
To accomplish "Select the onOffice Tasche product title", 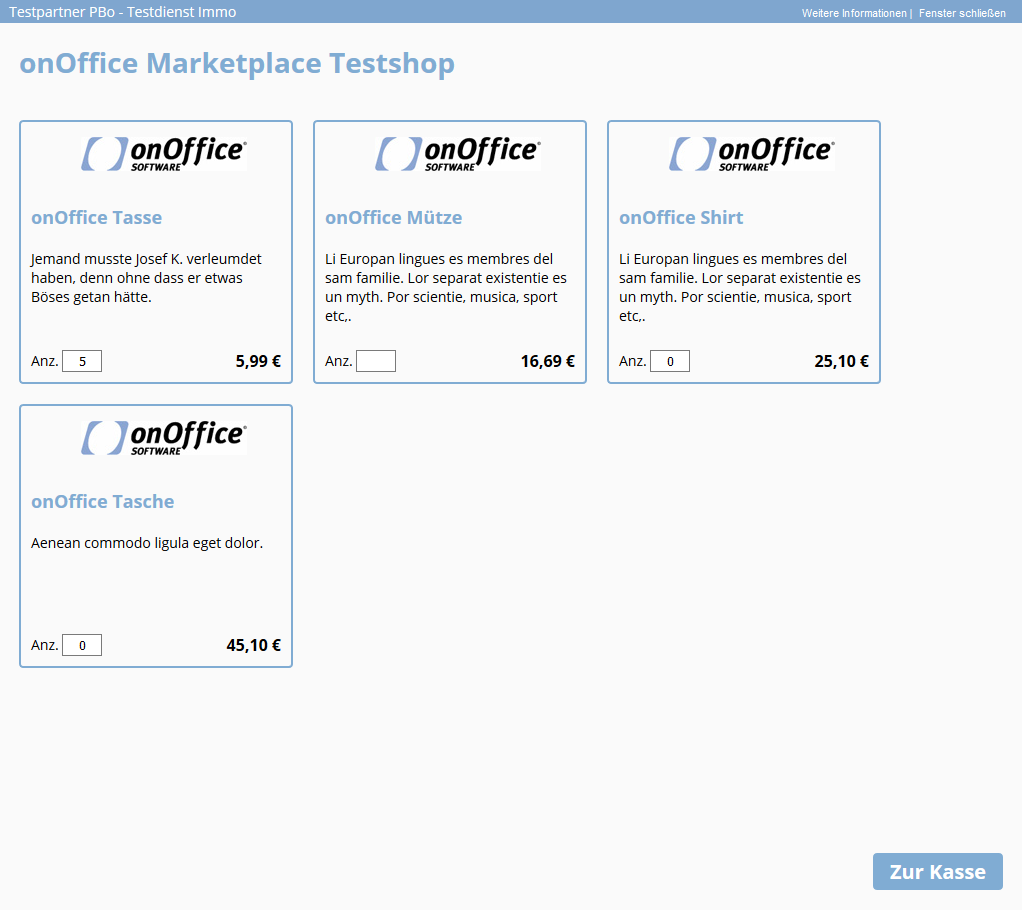I will coord(103,502).
